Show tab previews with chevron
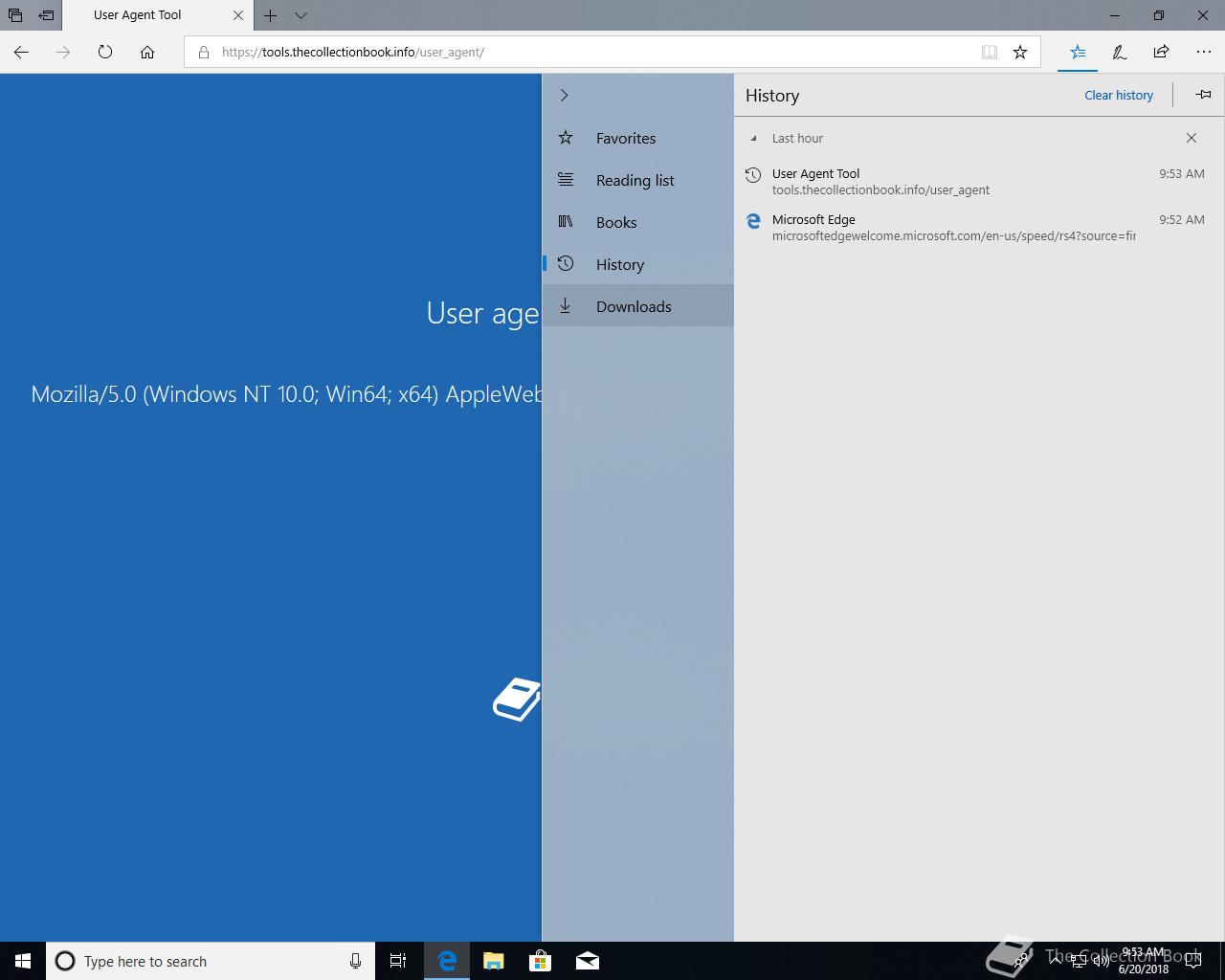 (301, 15)
